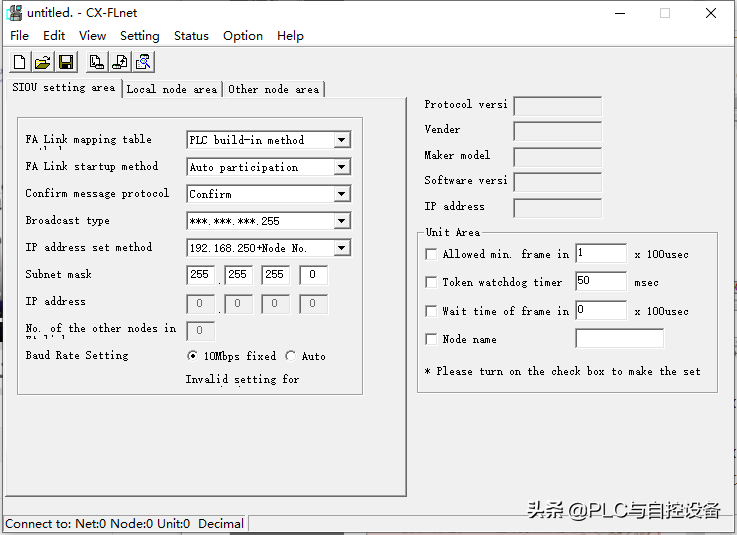Click the Save floppy disk icon

(66, 63)
